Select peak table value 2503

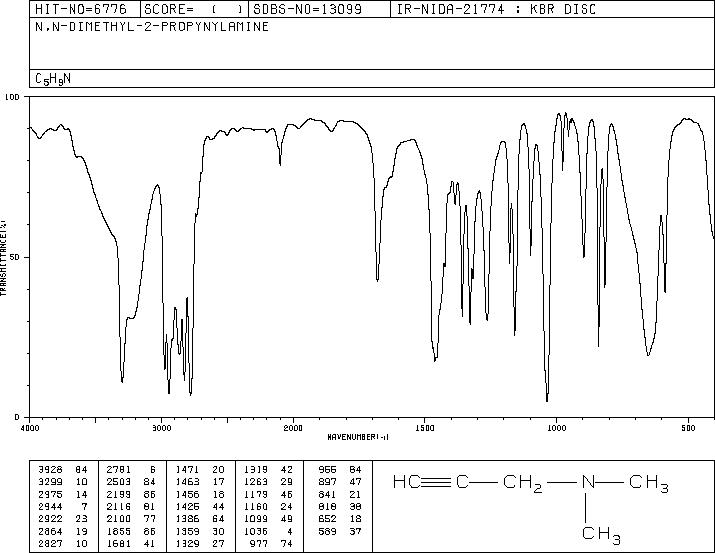[119, 482]
